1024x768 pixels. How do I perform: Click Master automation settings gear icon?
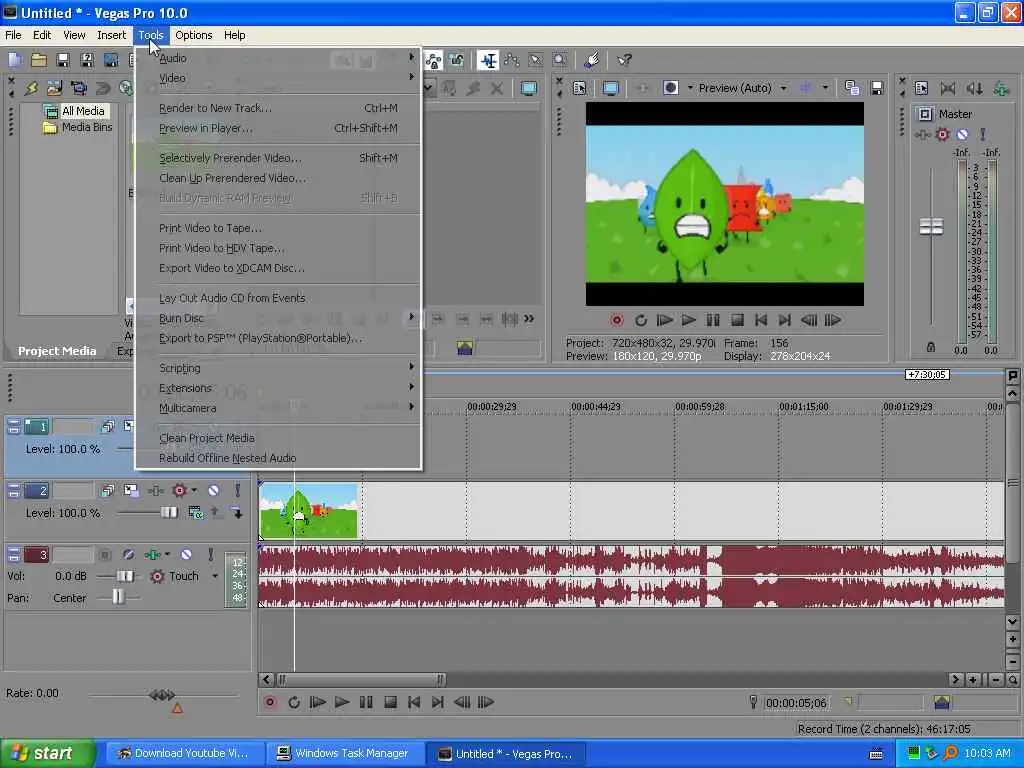pos(942,135)
